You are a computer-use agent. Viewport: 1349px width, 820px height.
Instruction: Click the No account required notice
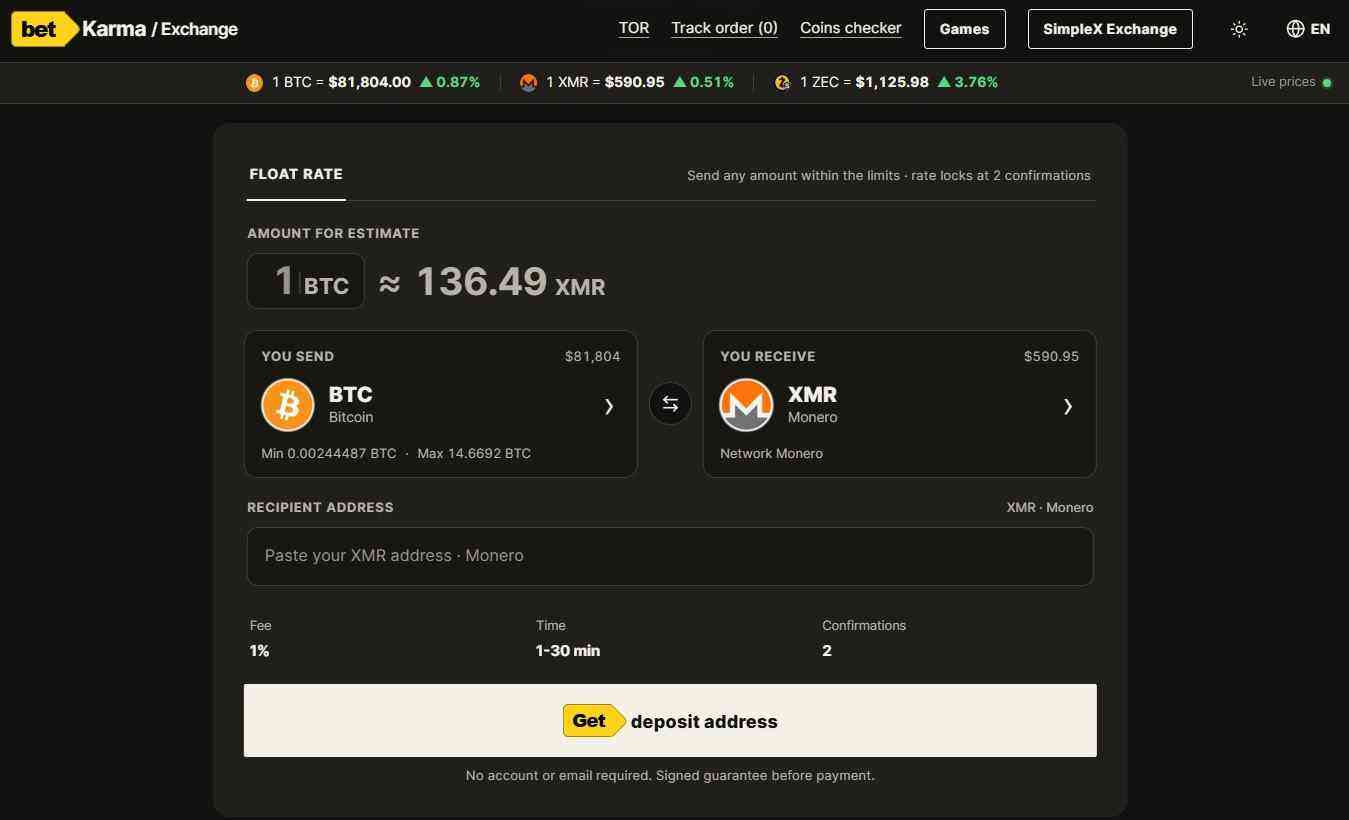(670, 776)
